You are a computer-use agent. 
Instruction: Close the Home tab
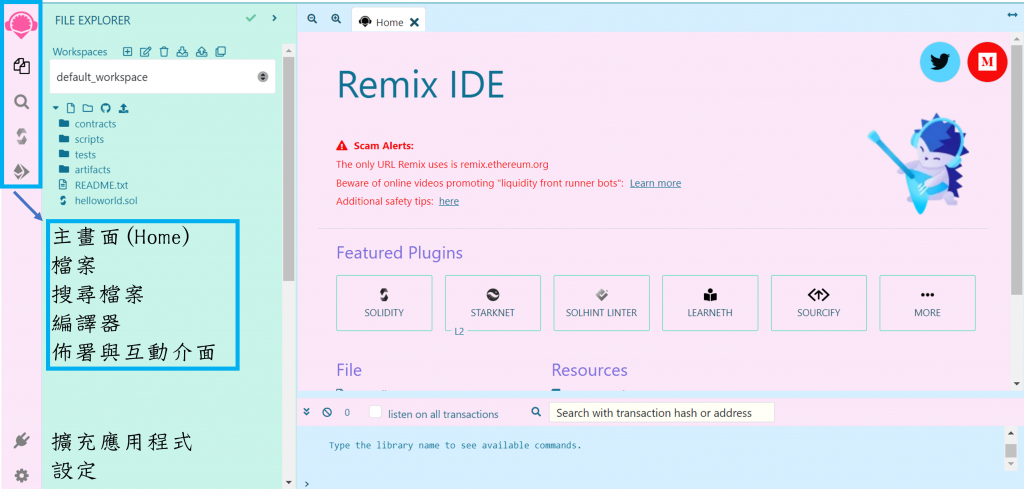pyautogui.click(x=414, y=22)
